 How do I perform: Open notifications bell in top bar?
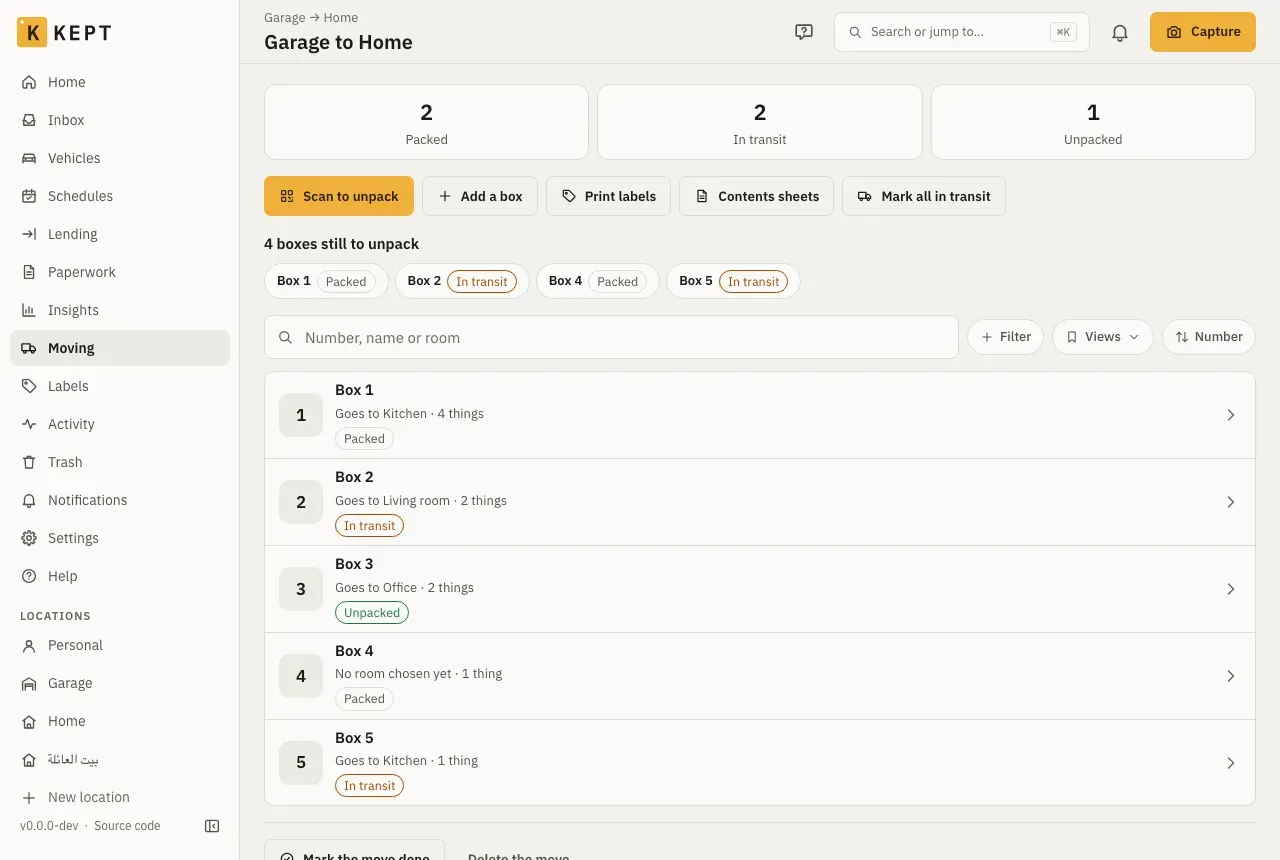pos(1120,32)
